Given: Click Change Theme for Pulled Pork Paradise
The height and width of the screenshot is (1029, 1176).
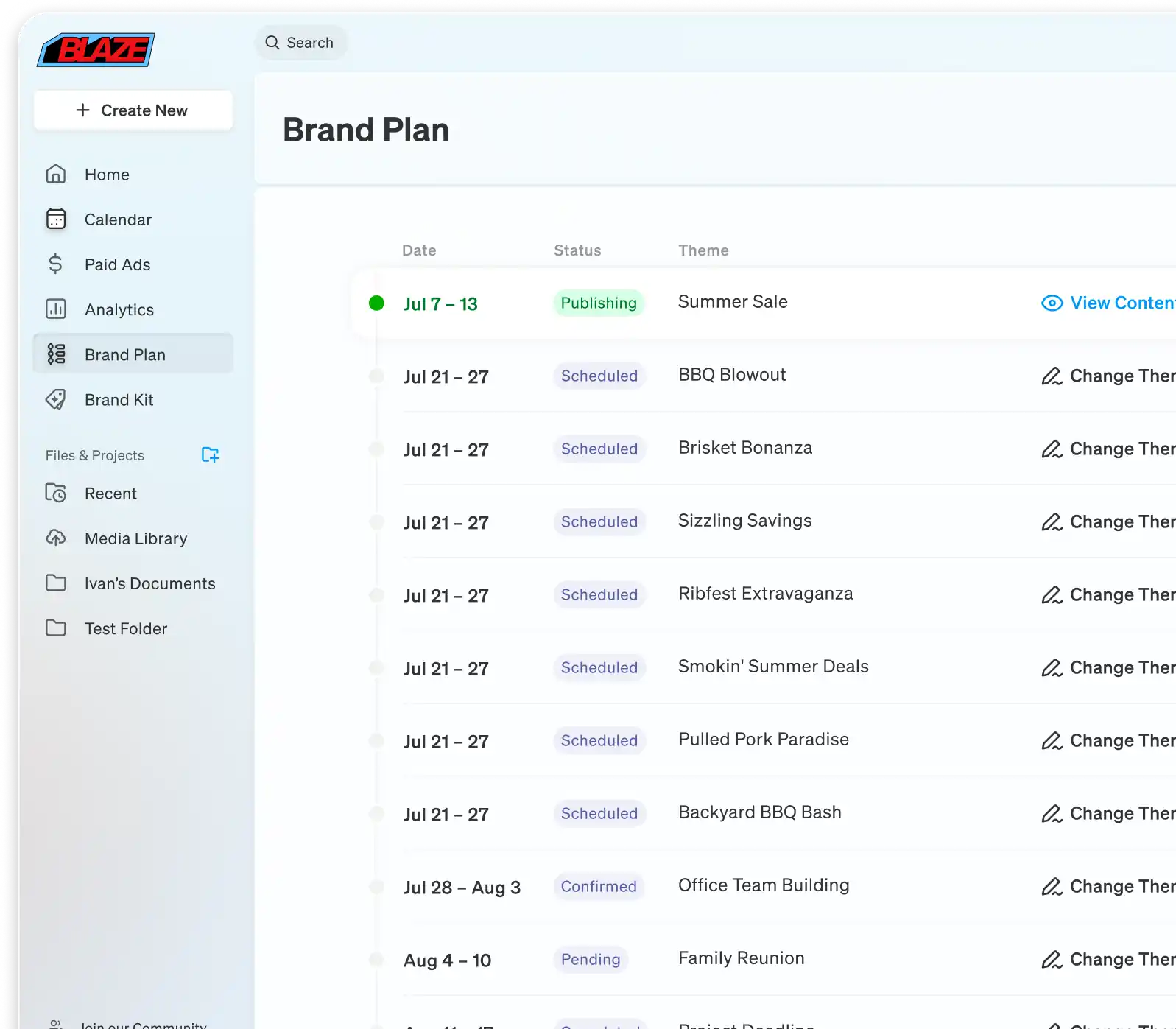Looking at the screenshot, I should tap(1108, 741).
